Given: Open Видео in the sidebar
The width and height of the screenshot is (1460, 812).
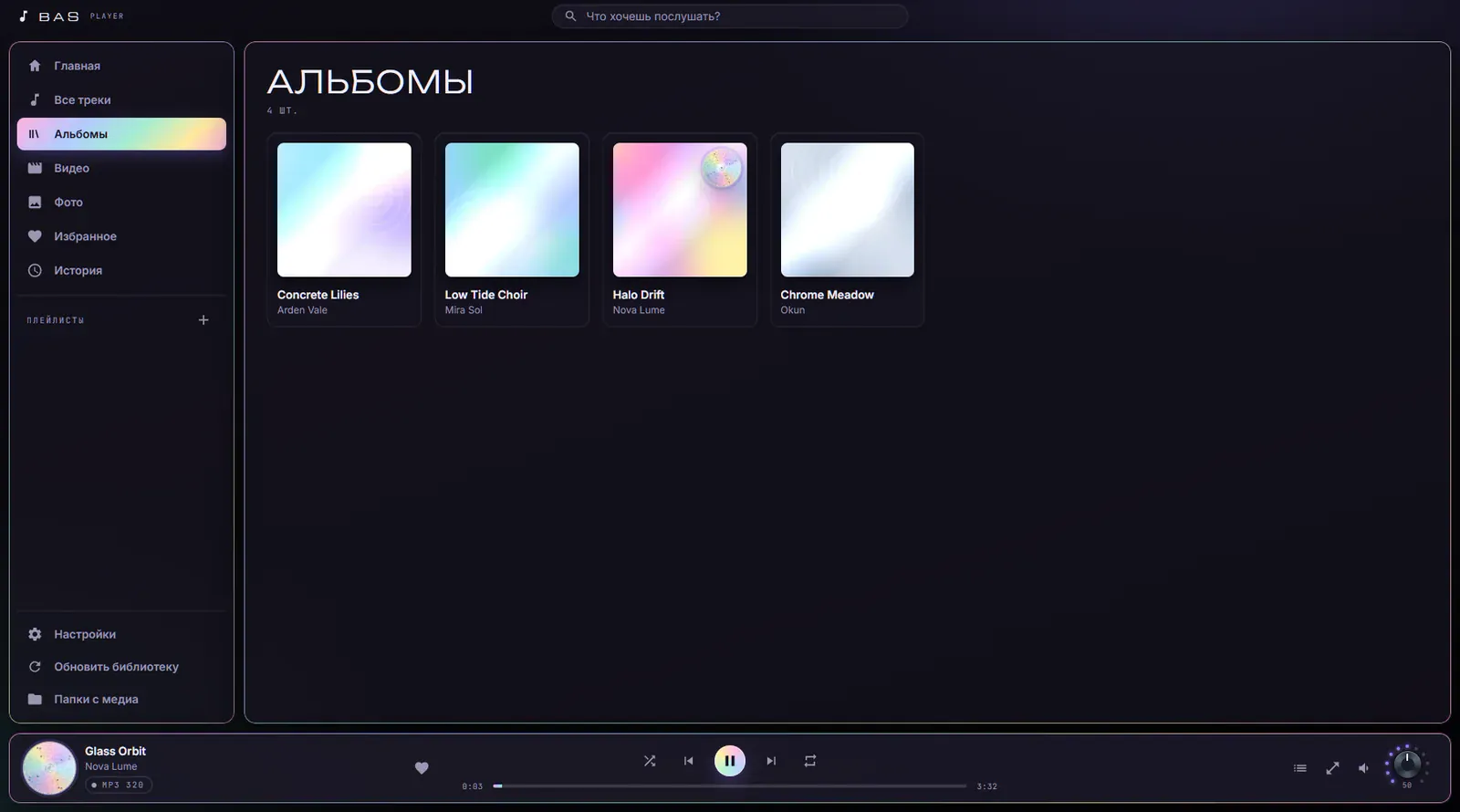Looking at the screenshot, I should coord(121,168).
